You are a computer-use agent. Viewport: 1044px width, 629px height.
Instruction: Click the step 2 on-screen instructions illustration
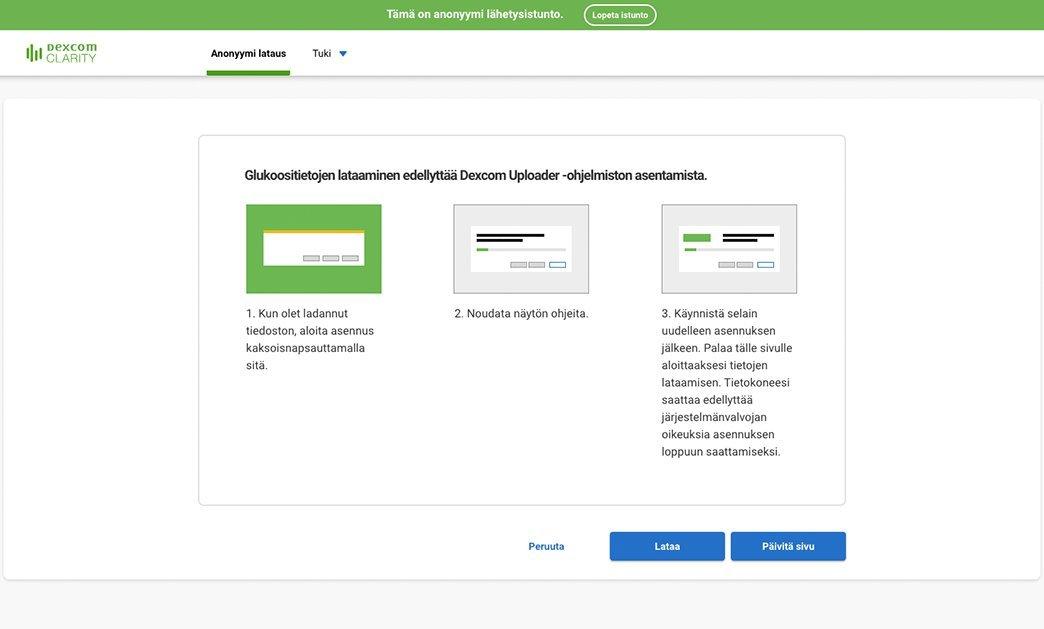521,249
